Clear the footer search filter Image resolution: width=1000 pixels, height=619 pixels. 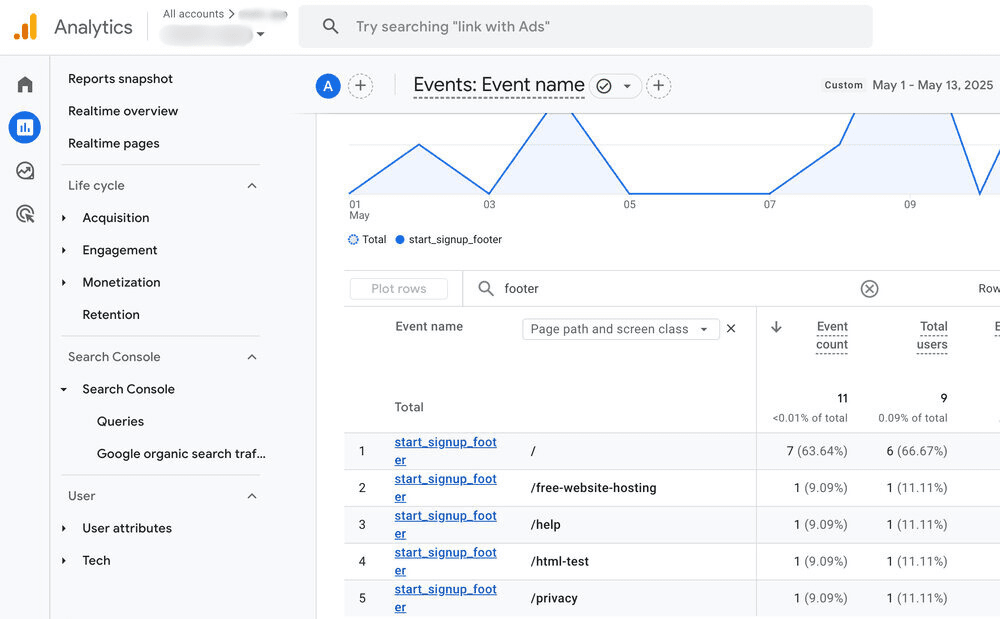[x=869, y=289]
